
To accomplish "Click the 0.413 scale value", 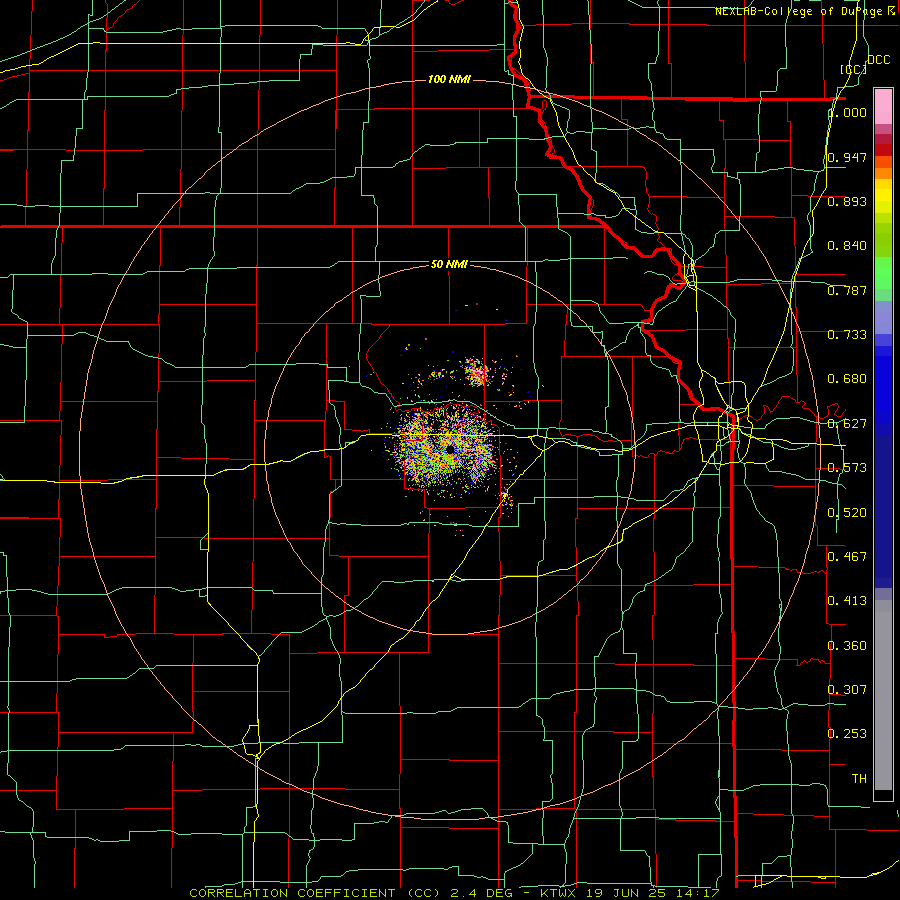I will click(x=847, y=601).
